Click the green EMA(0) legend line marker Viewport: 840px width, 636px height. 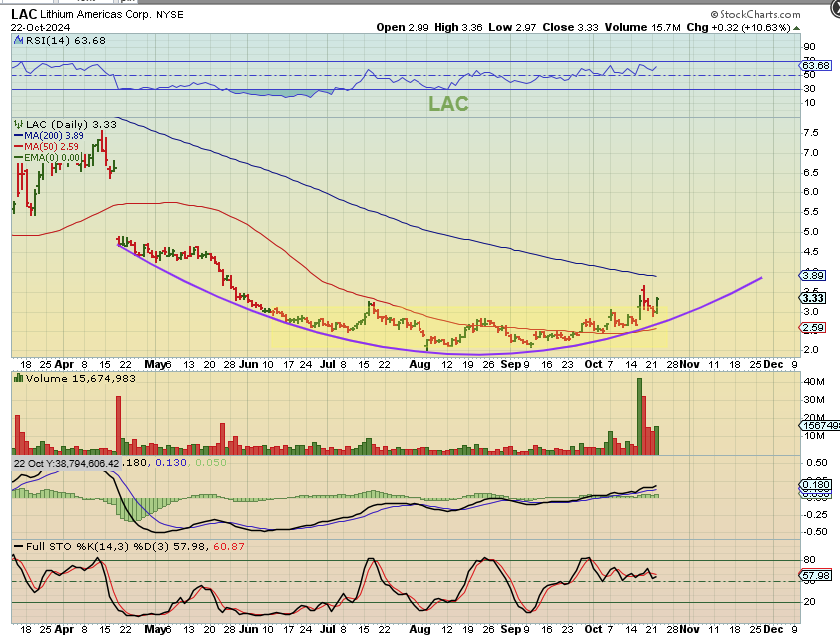[x=18, y=157]
